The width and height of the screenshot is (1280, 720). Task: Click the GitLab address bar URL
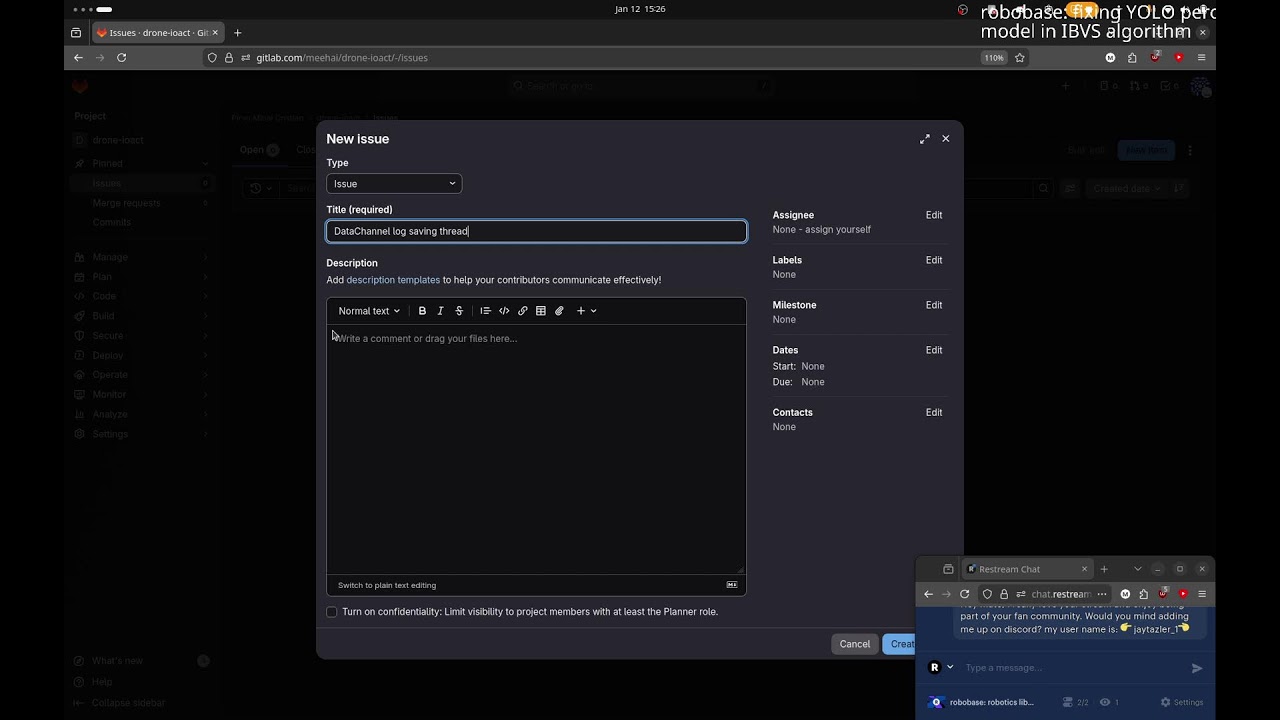[342, 58]
